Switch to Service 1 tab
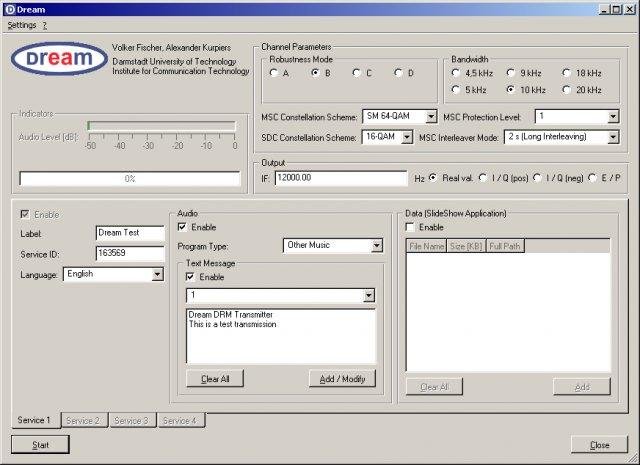640x465 pixels. tap(34, 420)
